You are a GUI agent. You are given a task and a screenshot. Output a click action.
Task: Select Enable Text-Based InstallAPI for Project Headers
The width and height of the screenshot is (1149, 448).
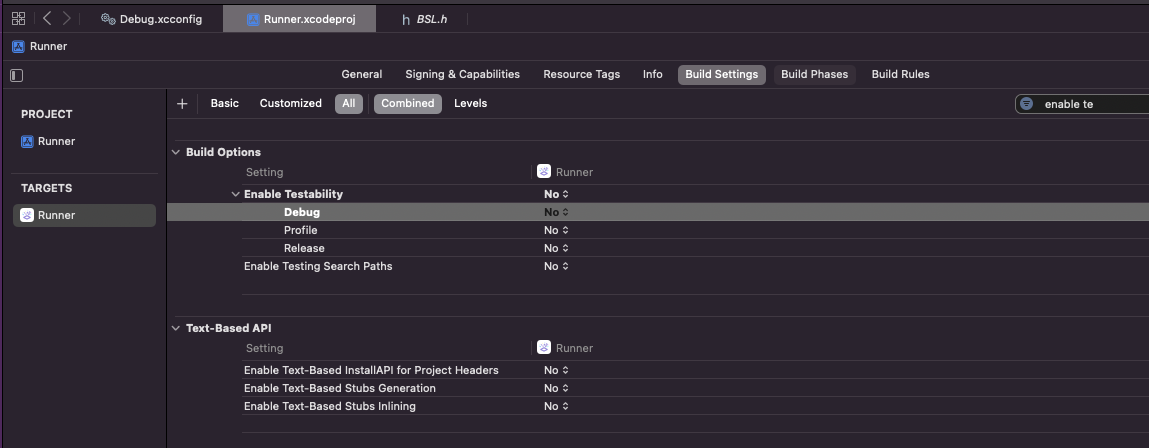point(372,370)
